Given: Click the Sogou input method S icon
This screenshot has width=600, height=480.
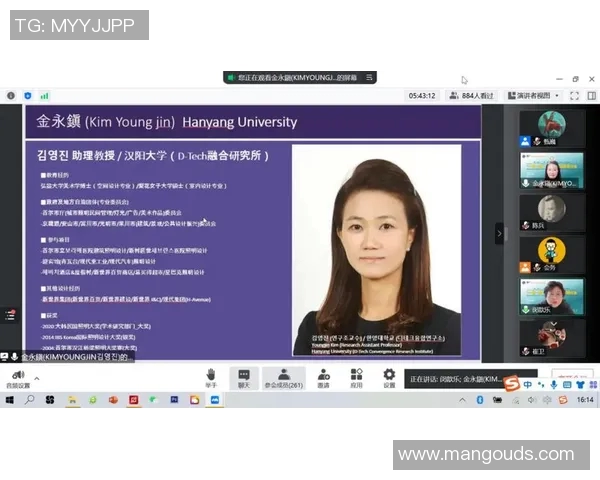Looking at the screenshot, I should (511, 383).
